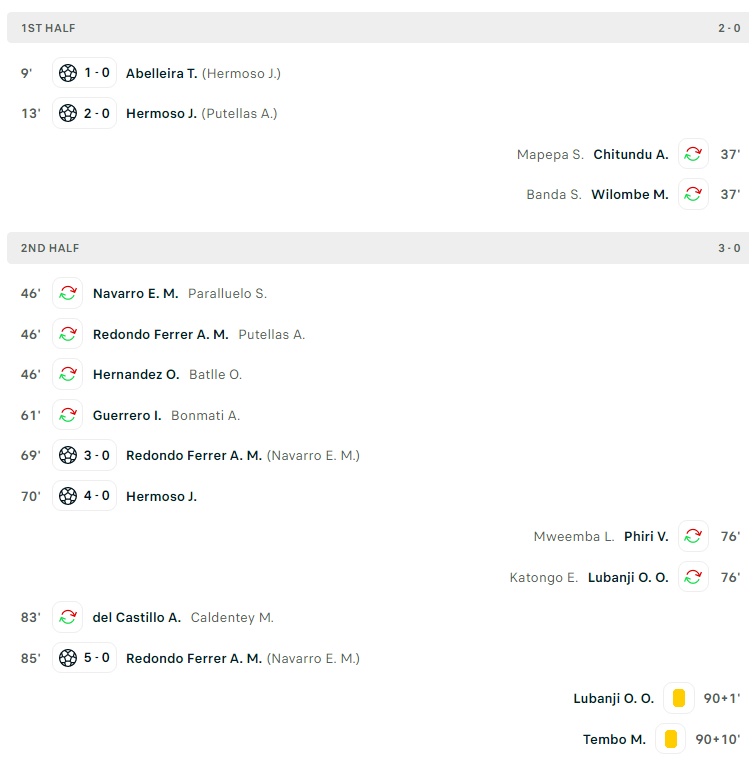The height and width of the screenshot is (759, 749).
Task: Click substitution icon next to del Castillo A.
Action: 68,617
